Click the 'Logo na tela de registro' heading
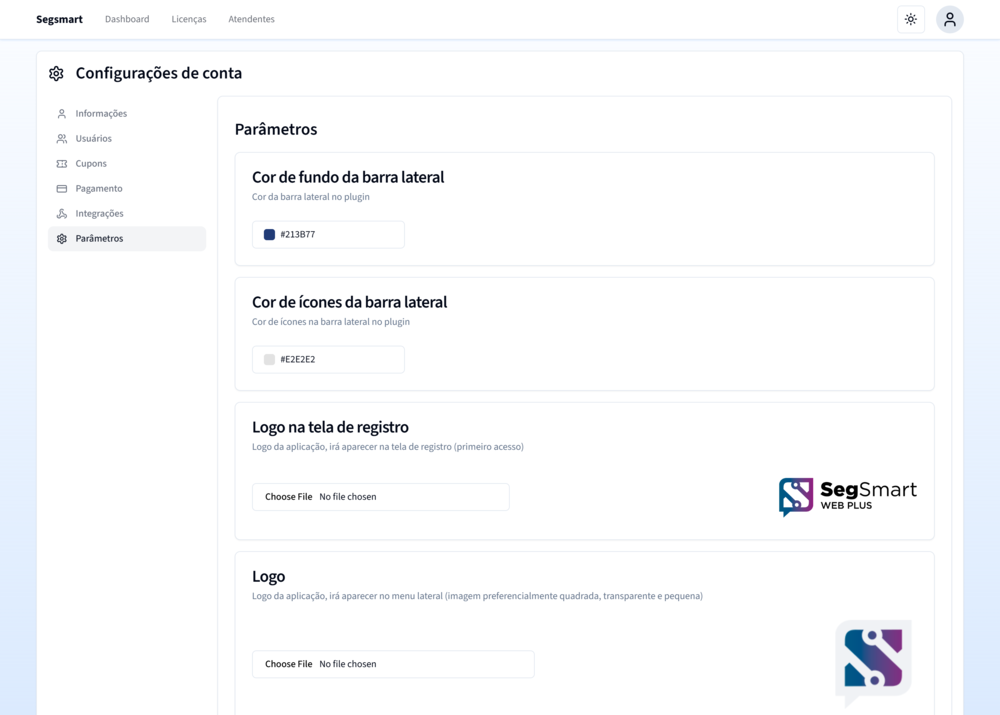Screen dimensions: 1000x715 330,427
